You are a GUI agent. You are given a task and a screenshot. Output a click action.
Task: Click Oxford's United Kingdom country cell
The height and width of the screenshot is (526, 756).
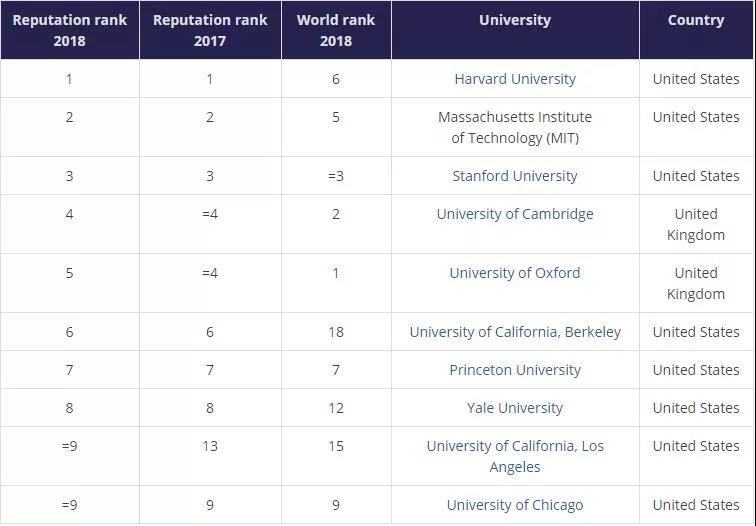[x=696, y=283]
